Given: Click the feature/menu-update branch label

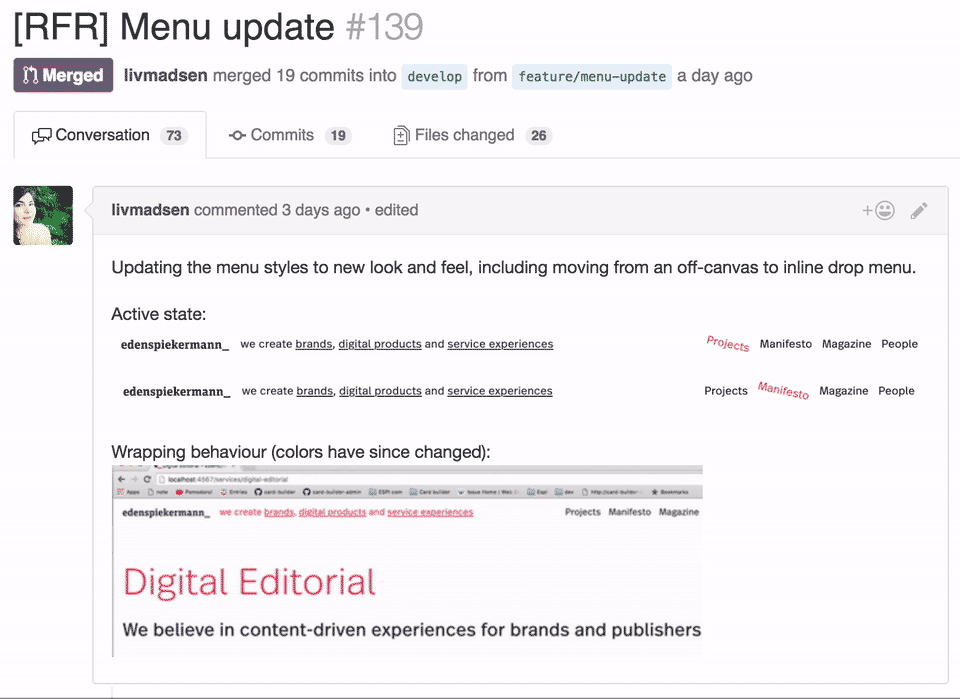Looking at the screenshot, I should pos(592,77).
